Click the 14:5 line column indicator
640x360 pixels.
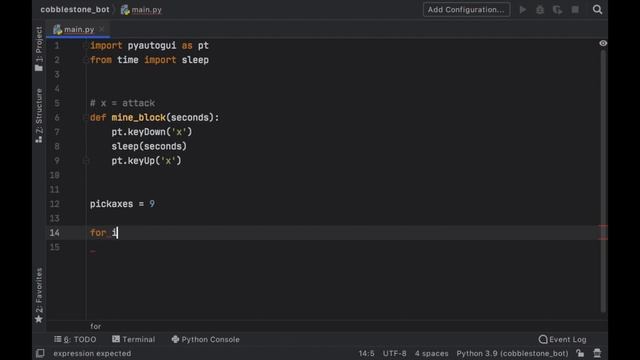[367, 353]
